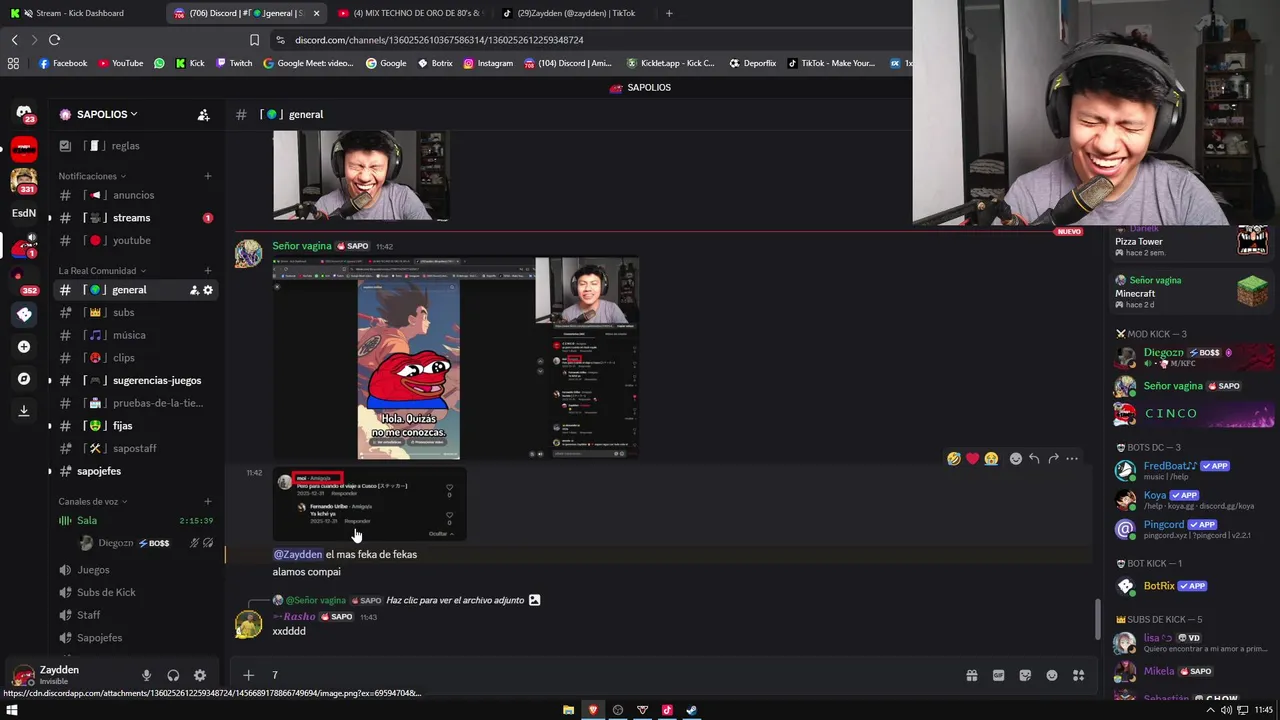
Task: Join the Juegos voice channel
Action: [x=132, y=570]
